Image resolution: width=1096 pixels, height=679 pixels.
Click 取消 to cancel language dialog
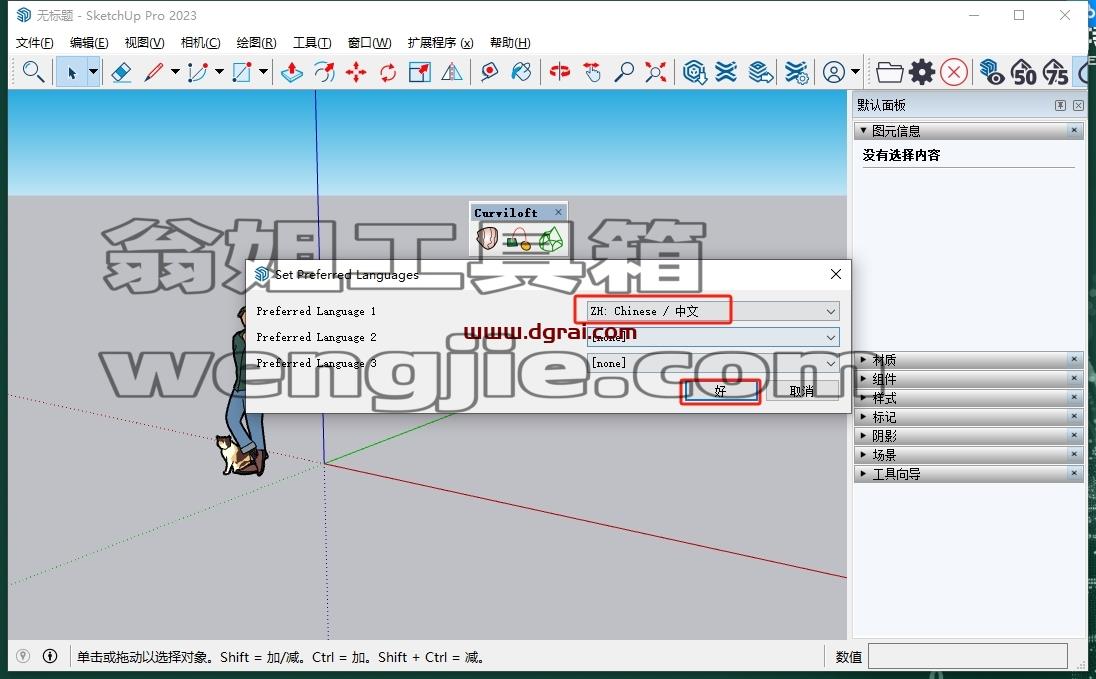[802, 391]
